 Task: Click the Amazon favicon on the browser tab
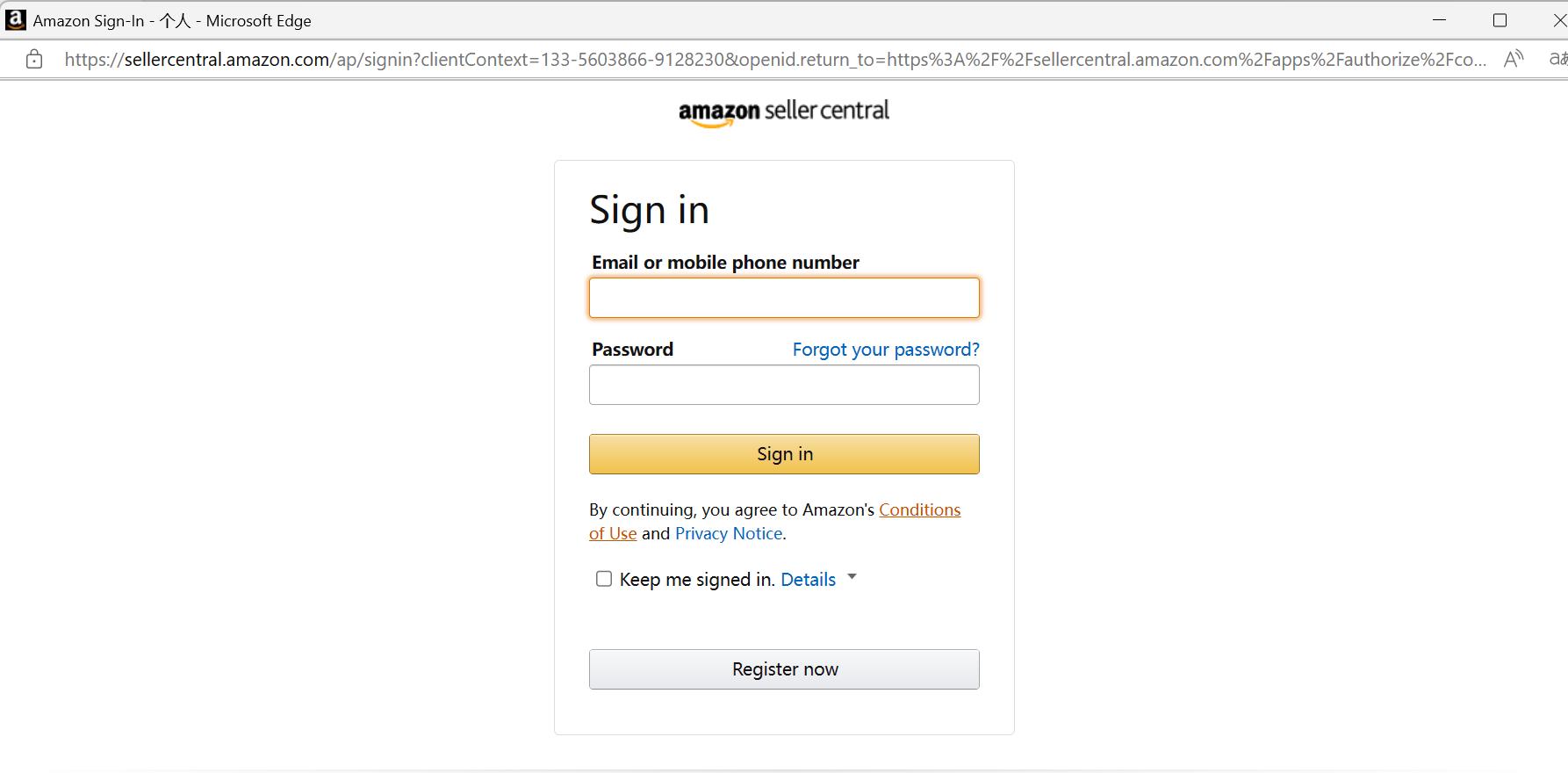coord(15,19)
